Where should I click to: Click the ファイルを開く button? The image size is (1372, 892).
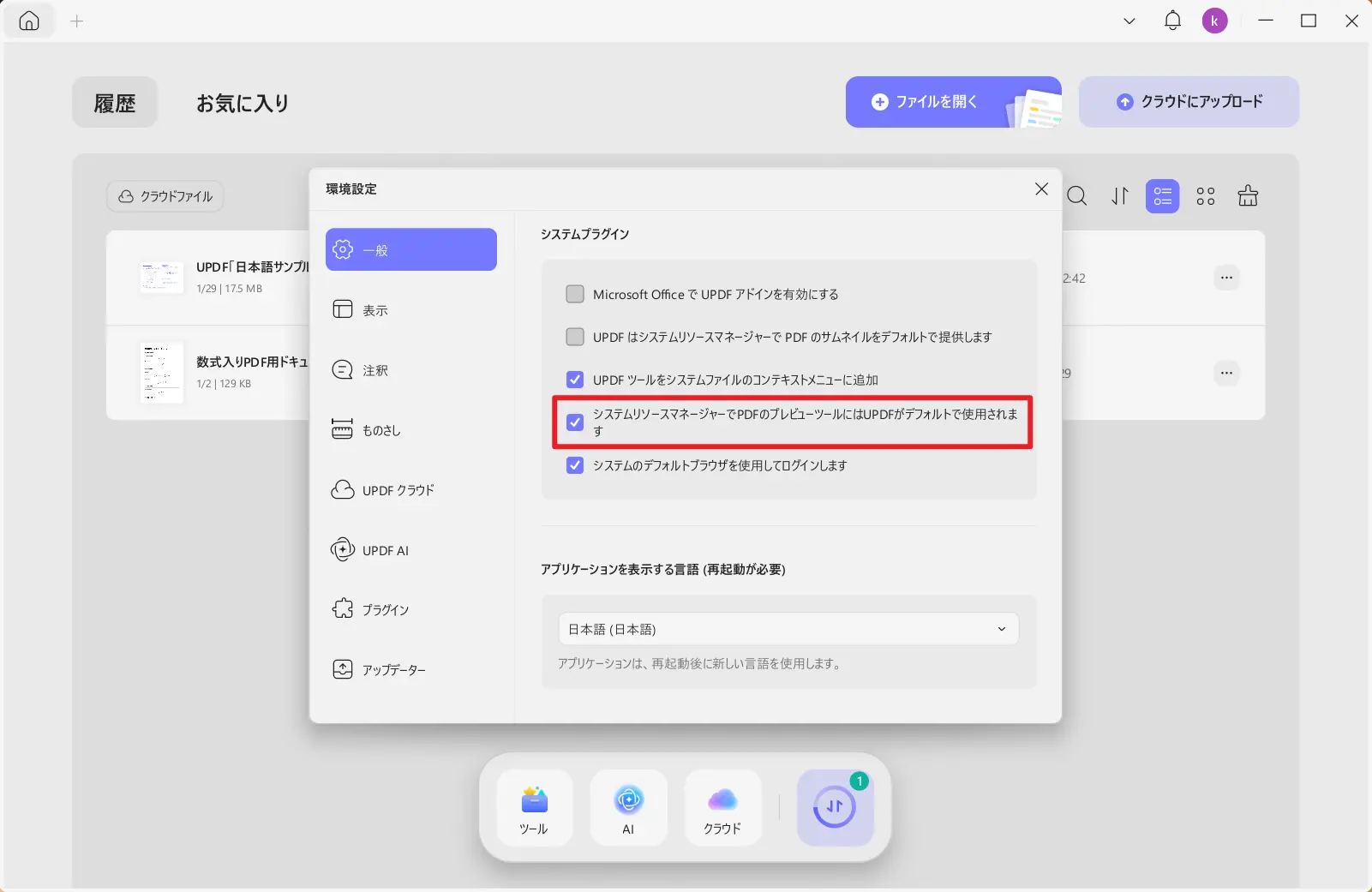[954, 102]
